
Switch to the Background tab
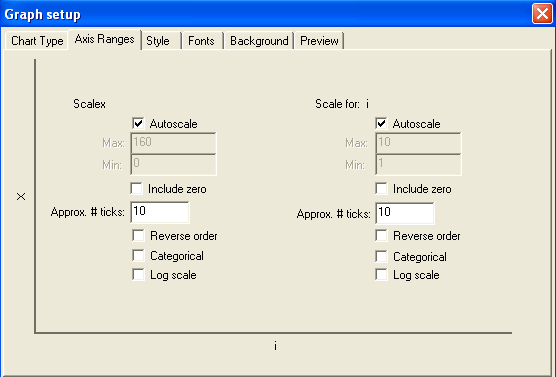(x=259, y=41)
